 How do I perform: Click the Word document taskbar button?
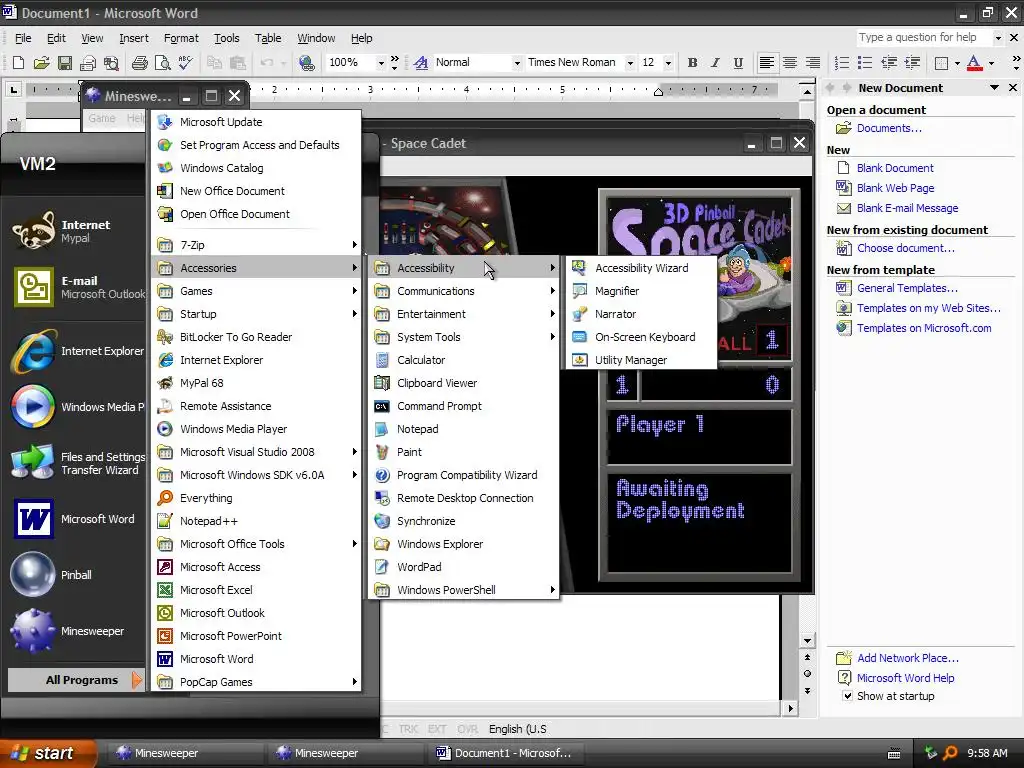click(505, 753)
